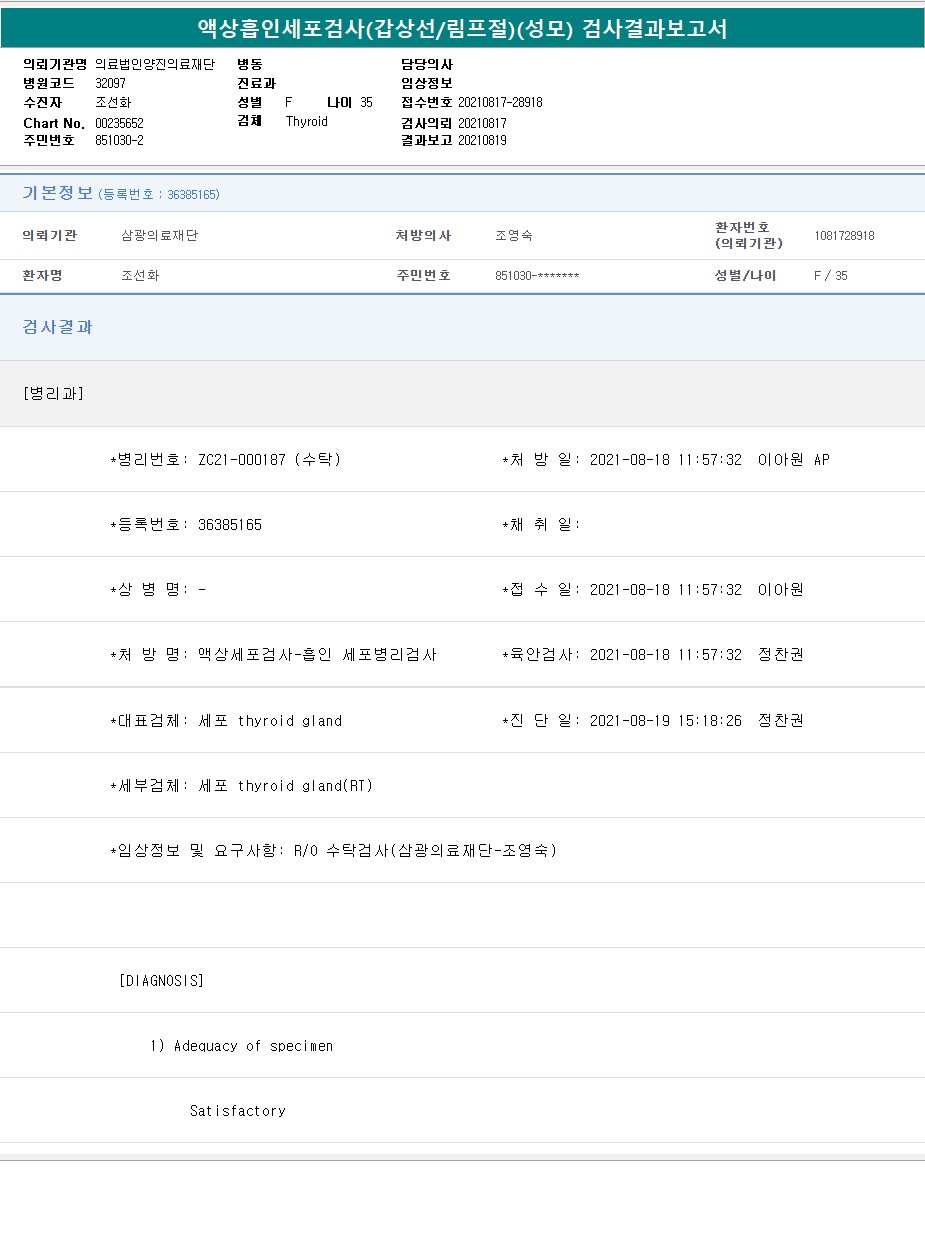Select the Chart No. value 00235652
The image size is (925, 1240).
(119, 123)
